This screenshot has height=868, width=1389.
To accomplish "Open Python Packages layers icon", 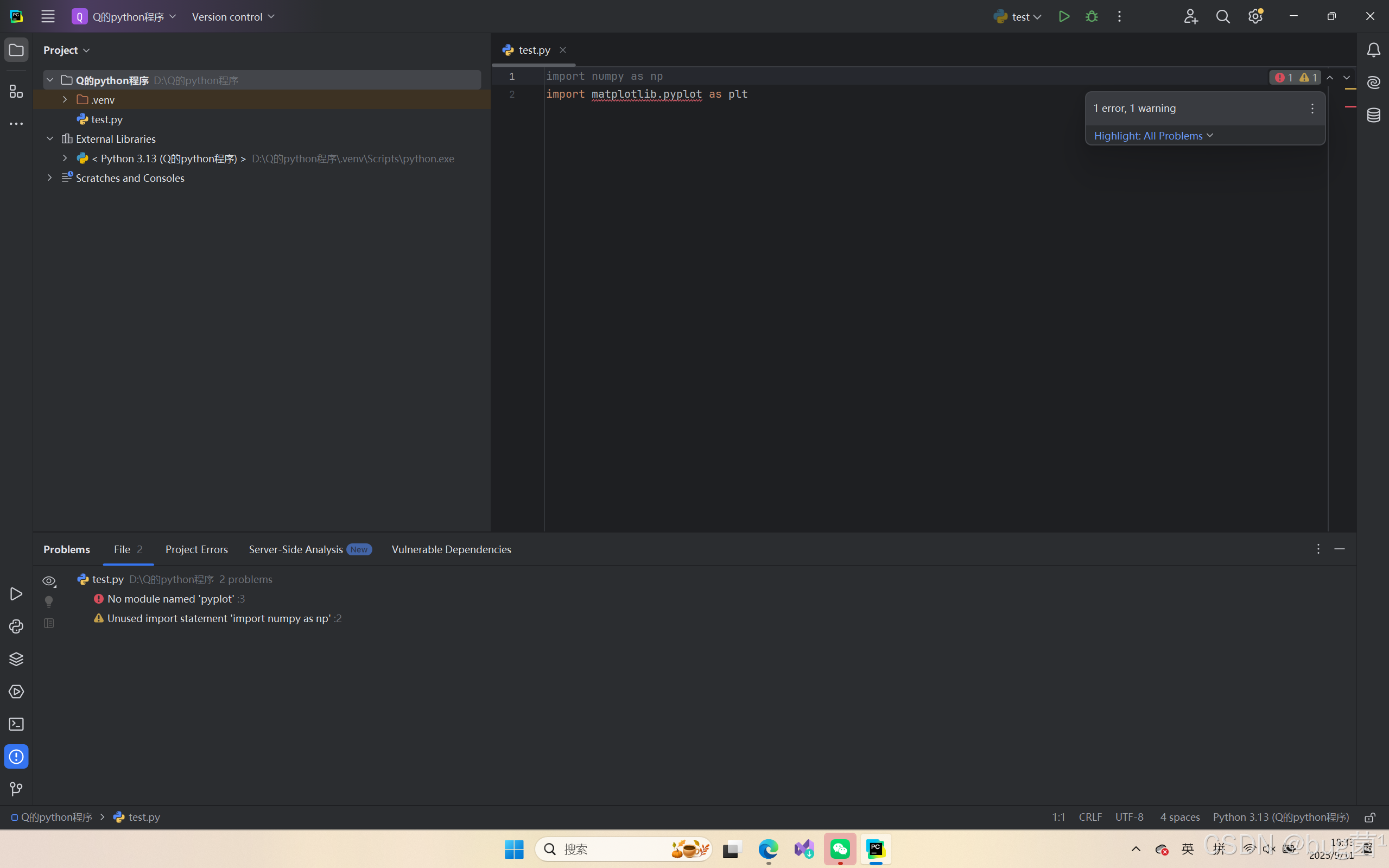I will pos(16,659).
